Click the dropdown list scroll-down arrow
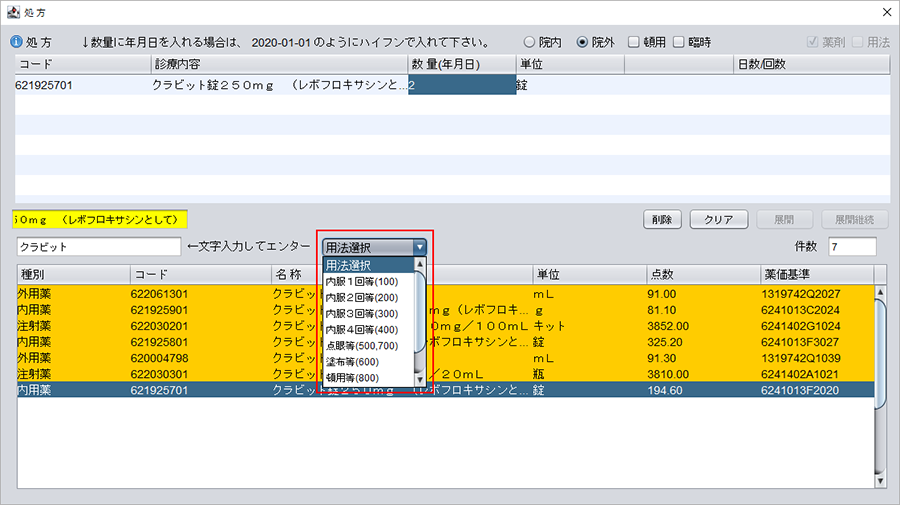 coord(420,379)
